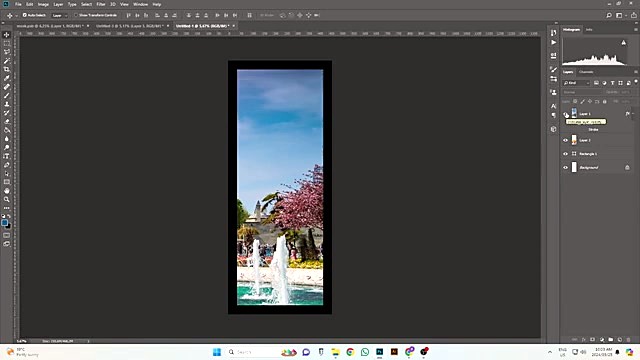Click the foreground color swatch
Viewport: 640px width, 360px height.
coord(4,222)
